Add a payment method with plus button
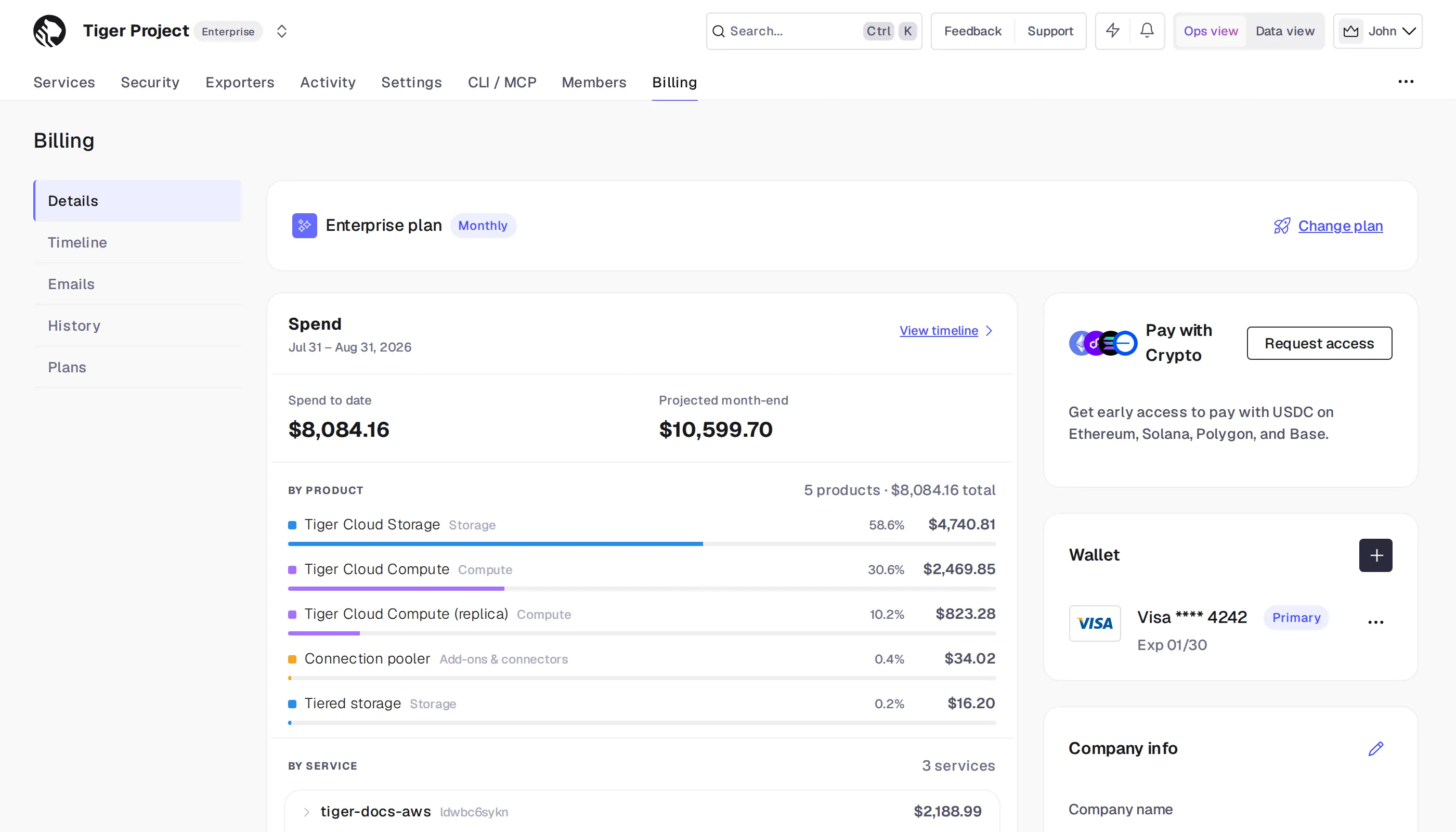Screen dimensions: 1456x832 click(x=1375, y=555)
